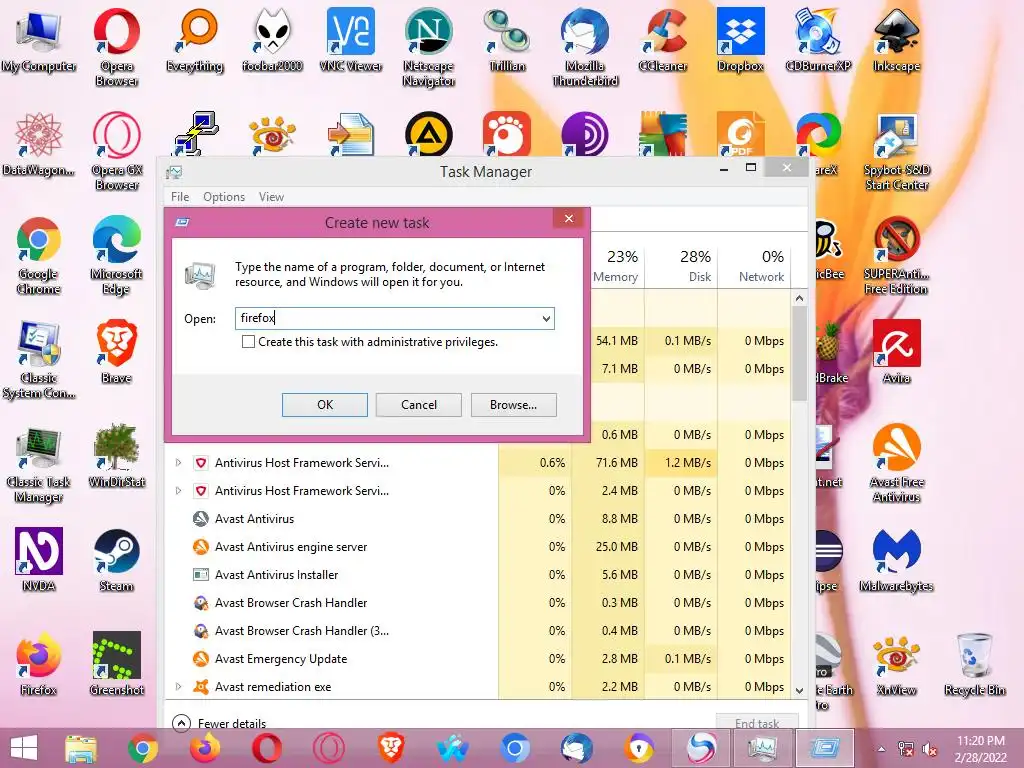The image size is (1024, 768).
Task: Select the DataWagon desktop icon
Action: pyautogui.click(x=39, y=144)
